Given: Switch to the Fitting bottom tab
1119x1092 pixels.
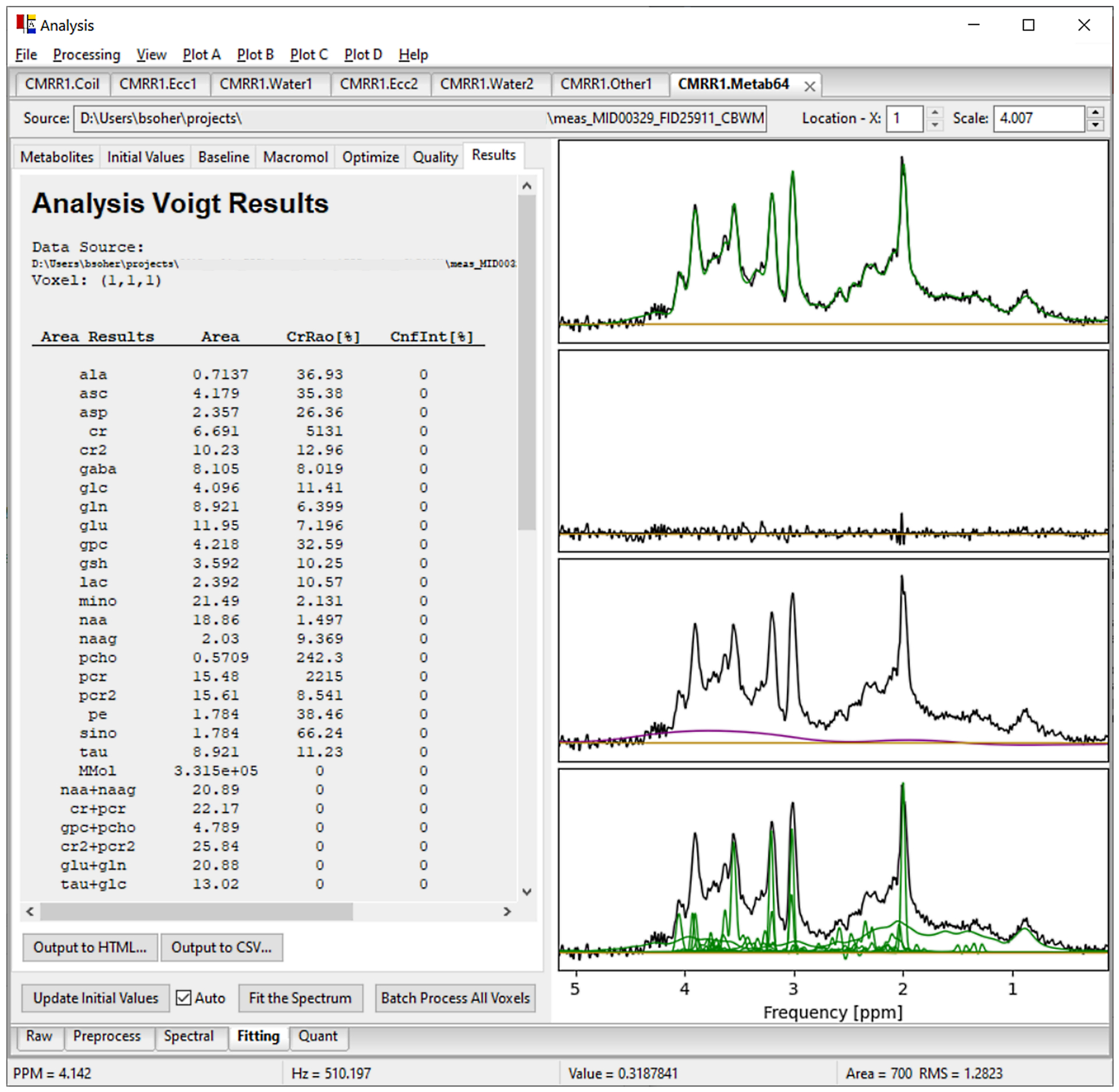Looking at the screenshot, I should 258,1036.
